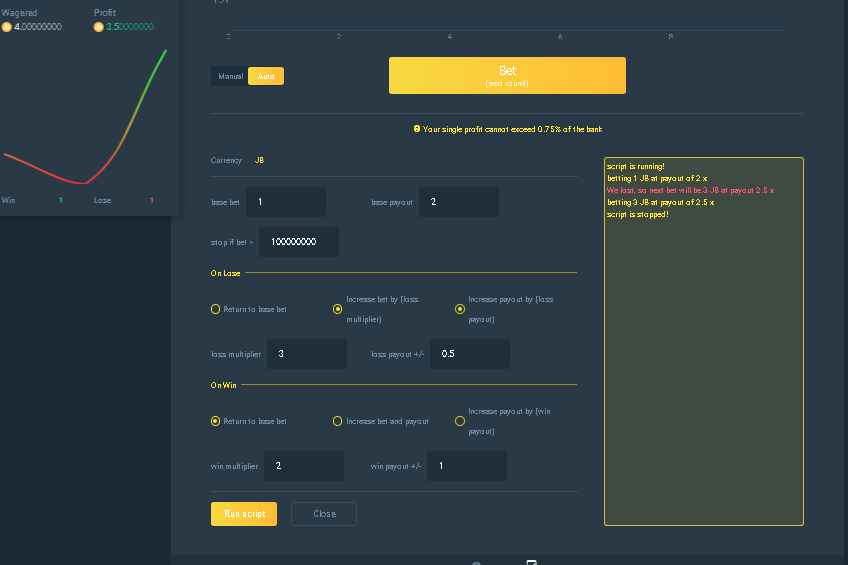
Task: Open the JB currency selector
Action: point(259,160)
